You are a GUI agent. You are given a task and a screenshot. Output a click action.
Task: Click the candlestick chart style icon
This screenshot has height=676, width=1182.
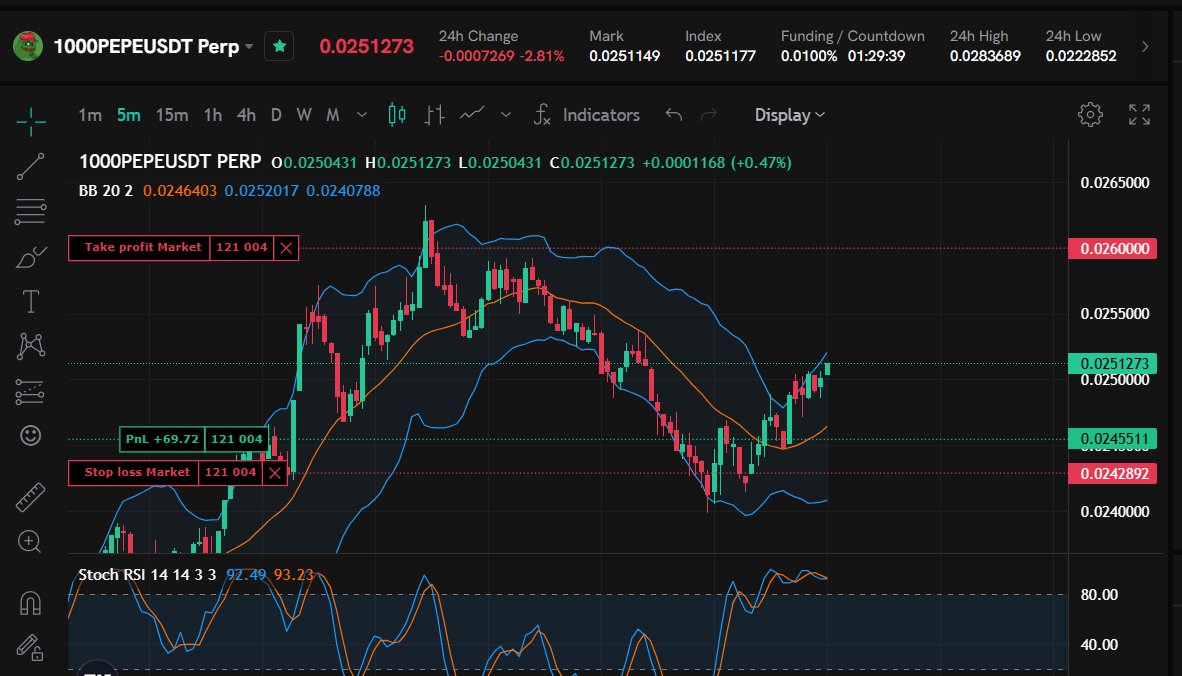pos(396,114)
